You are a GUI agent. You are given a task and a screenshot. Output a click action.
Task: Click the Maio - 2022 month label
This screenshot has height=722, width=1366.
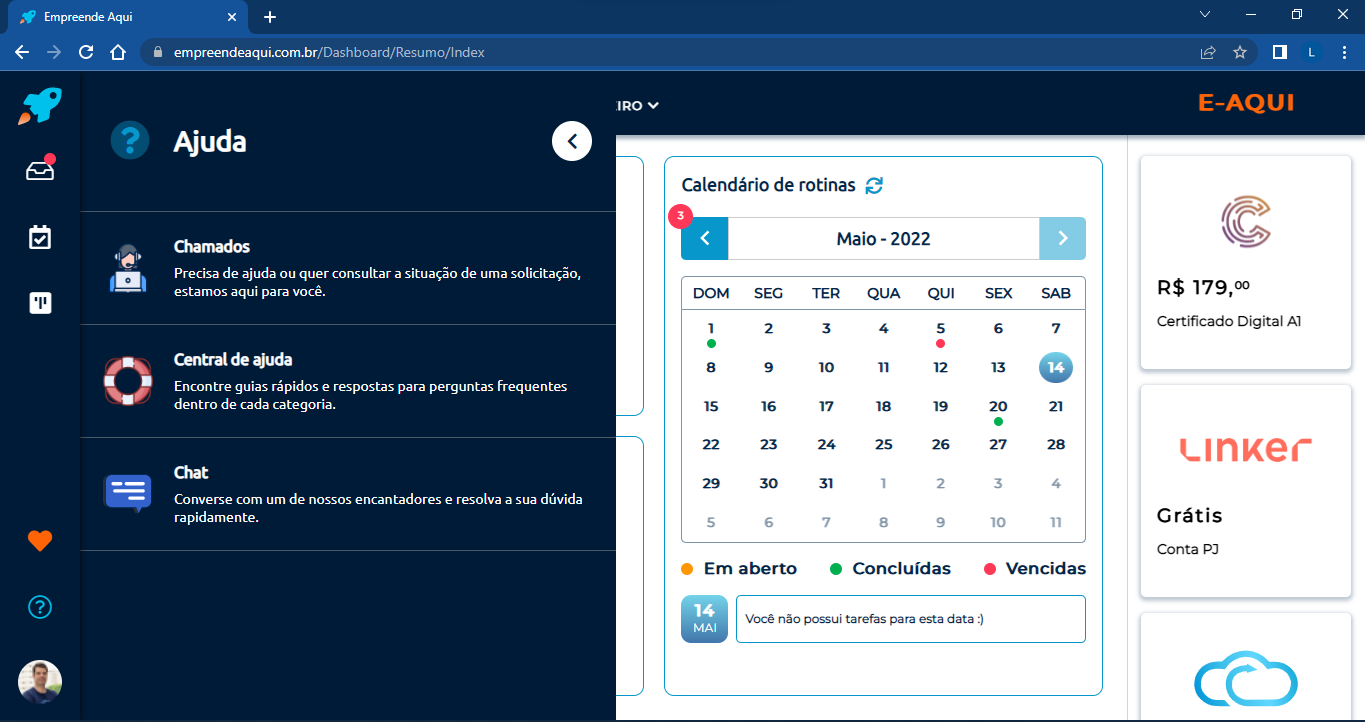[x=883, y=239]
